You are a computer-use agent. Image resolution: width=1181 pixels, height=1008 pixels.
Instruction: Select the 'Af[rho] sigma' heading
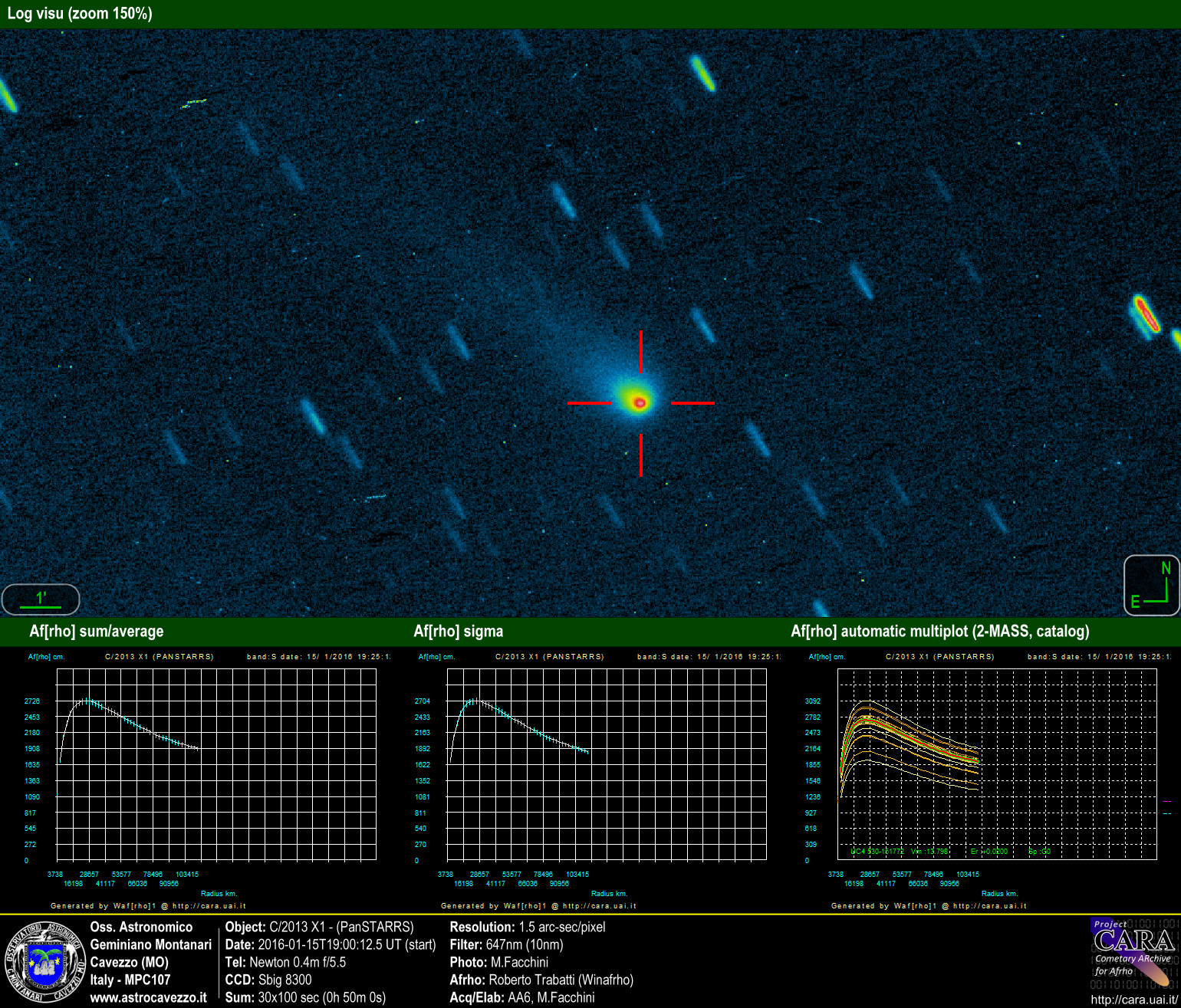(x=458, y=632)
